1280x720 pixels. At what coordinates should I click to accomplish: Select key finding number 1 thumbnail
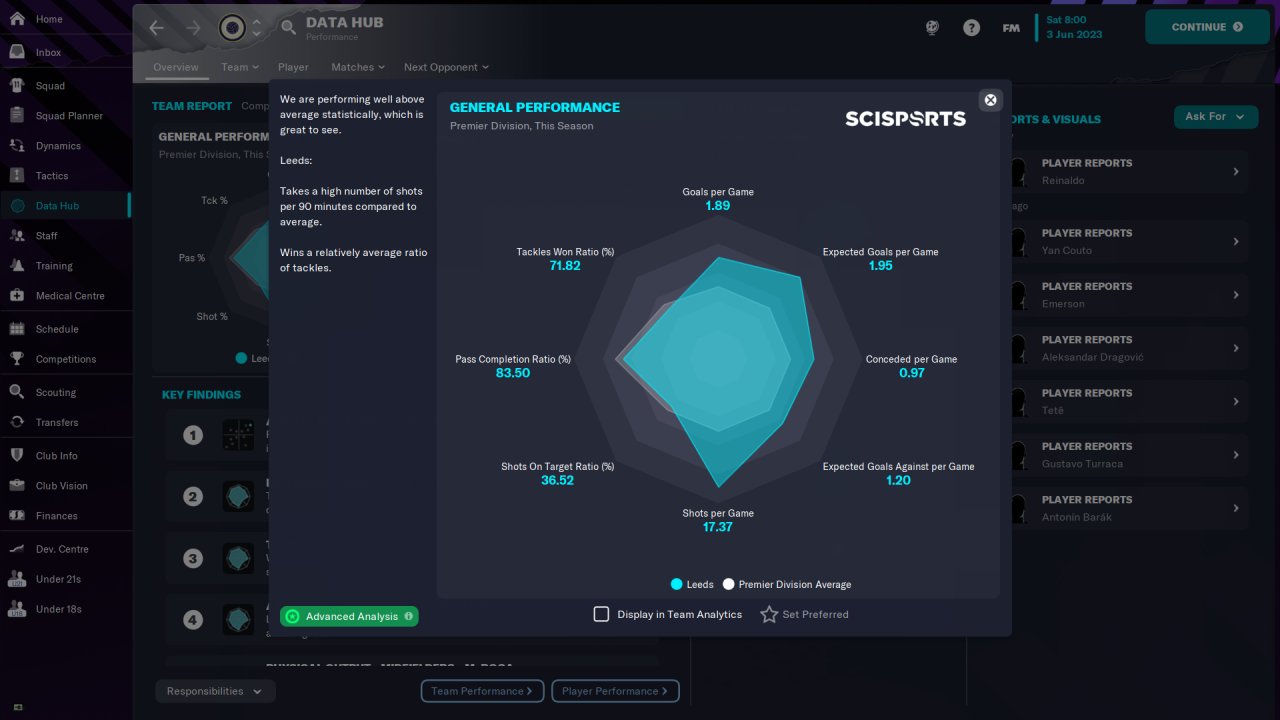238,435
